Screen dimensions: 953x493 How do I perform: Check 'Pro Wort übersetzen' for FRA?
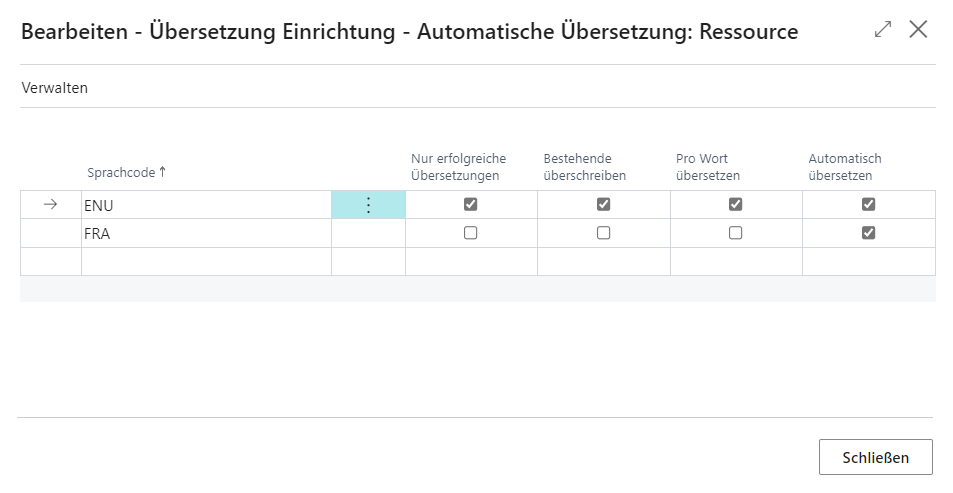[x=736, y=233]
